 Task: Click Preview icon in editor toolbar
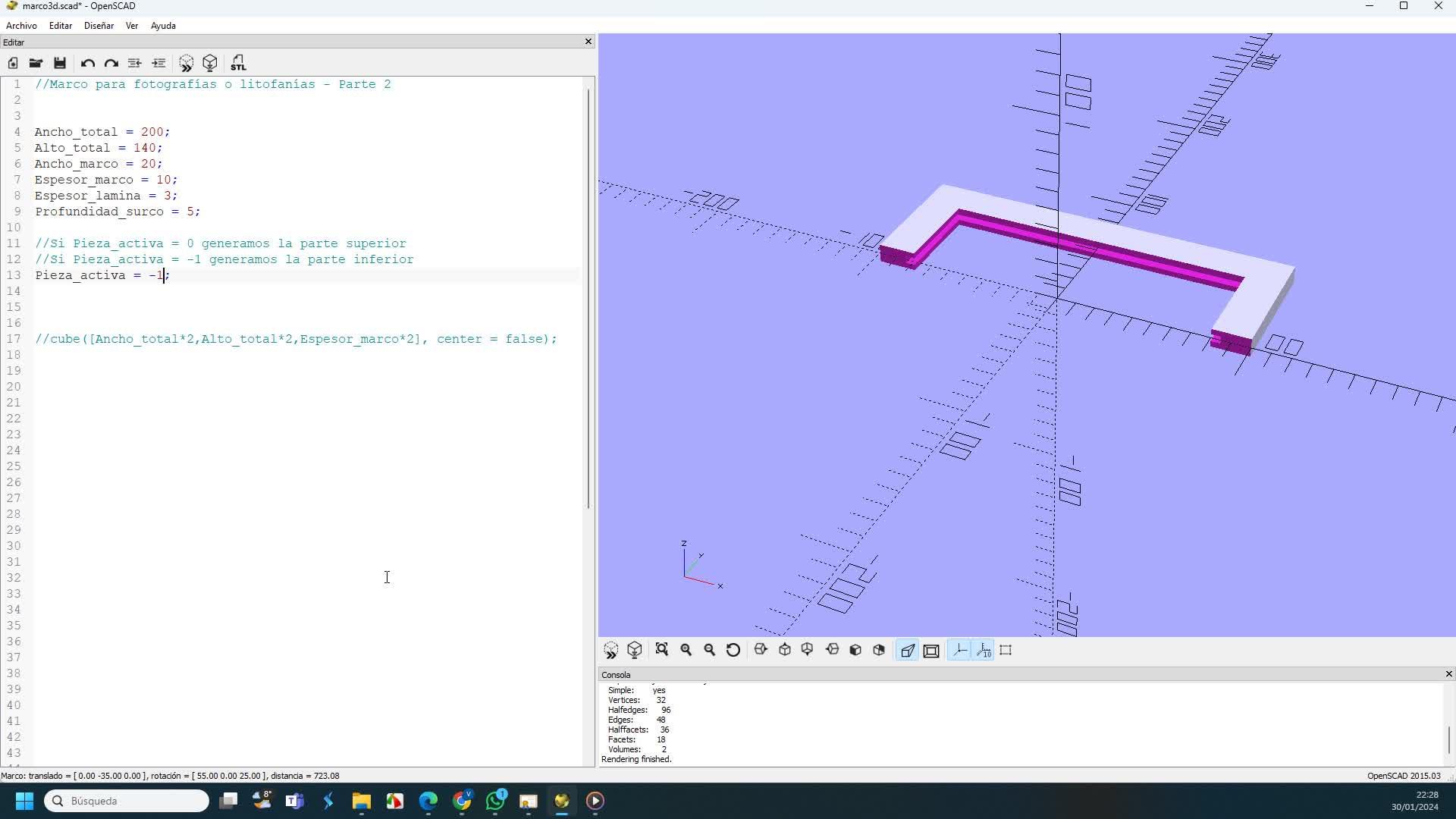pos(186,63)
